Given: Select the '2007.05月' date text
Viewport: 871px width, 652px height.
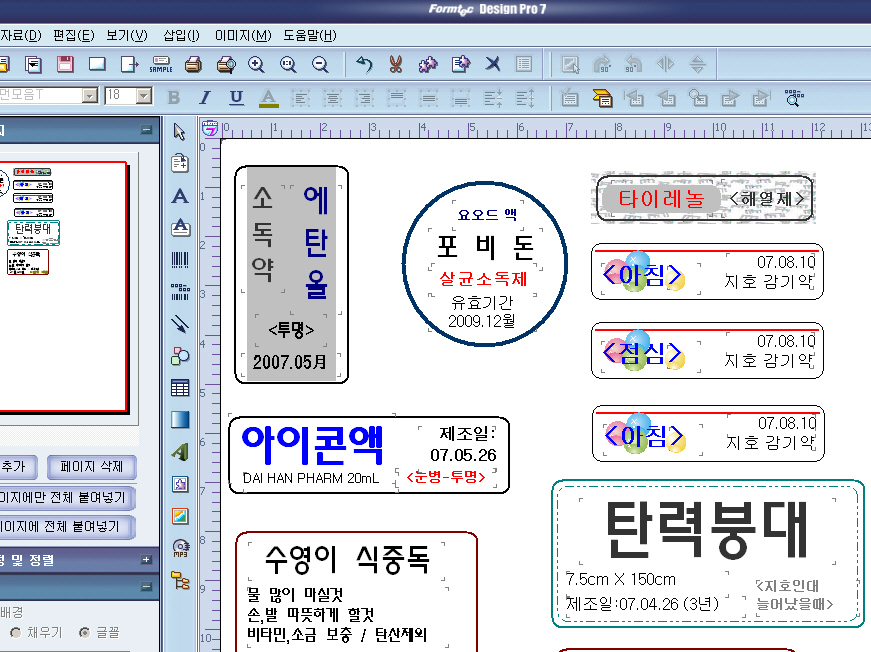Looking at the screenshot, I should pyautogui.click(x=289, y=362).
